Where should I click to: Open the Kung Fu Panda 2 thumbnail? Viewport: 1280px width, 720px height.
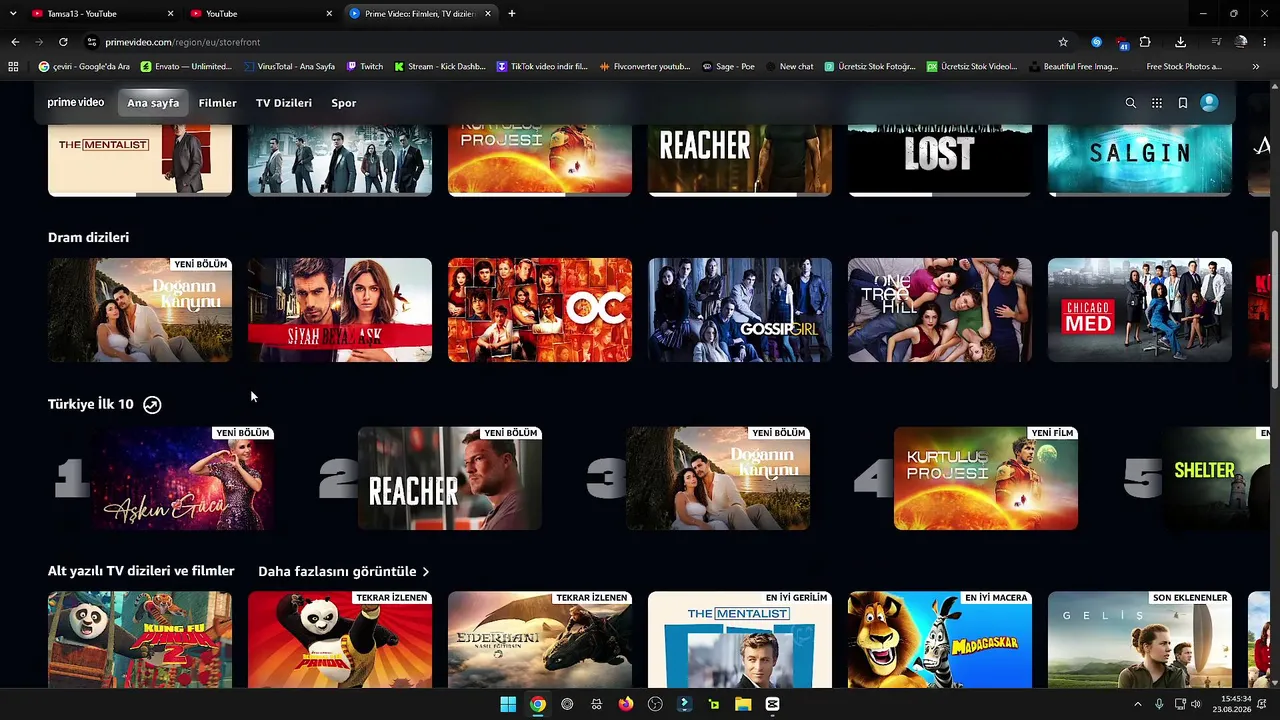(x=140, y=640)
